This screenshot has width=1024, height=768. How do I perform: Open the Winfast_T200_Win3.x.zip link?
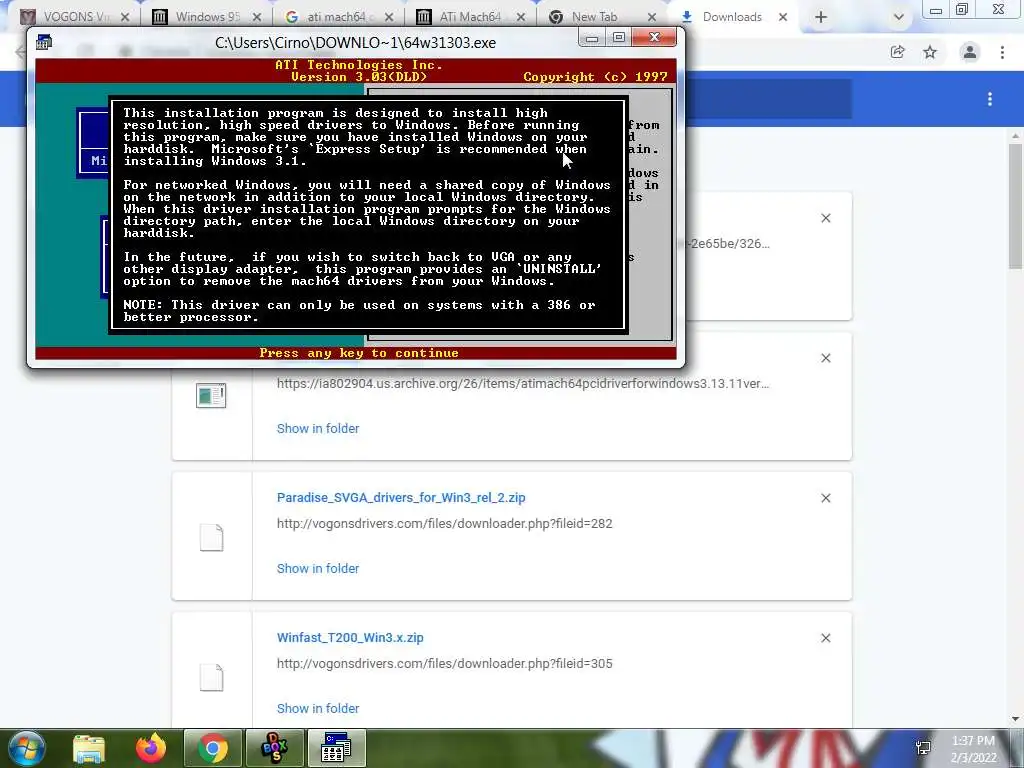(350, 637)
